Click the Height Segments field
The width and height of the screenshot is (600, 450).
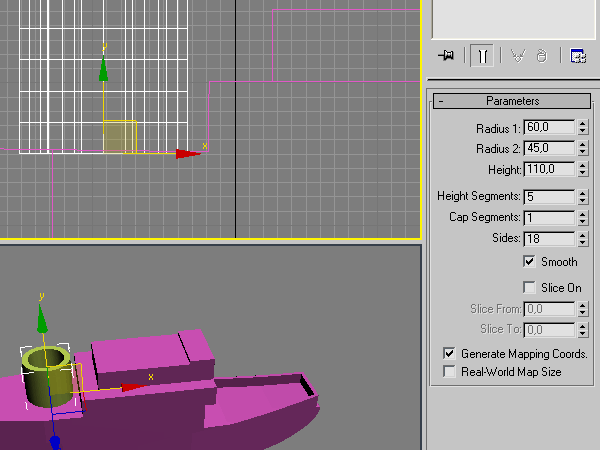(x=549, y=197)
